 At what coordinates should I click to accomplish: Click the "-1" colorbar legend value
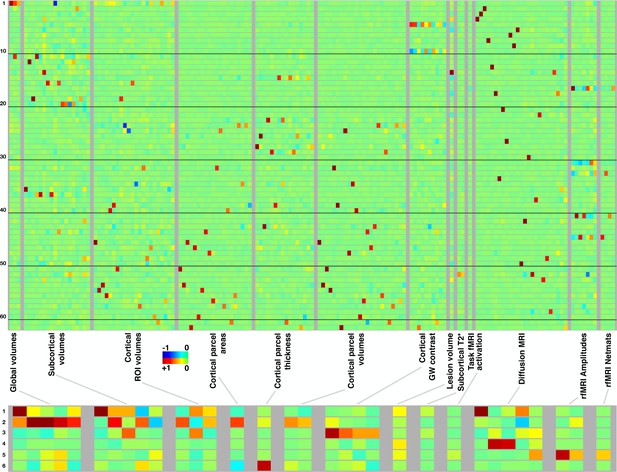pos(166,348)
